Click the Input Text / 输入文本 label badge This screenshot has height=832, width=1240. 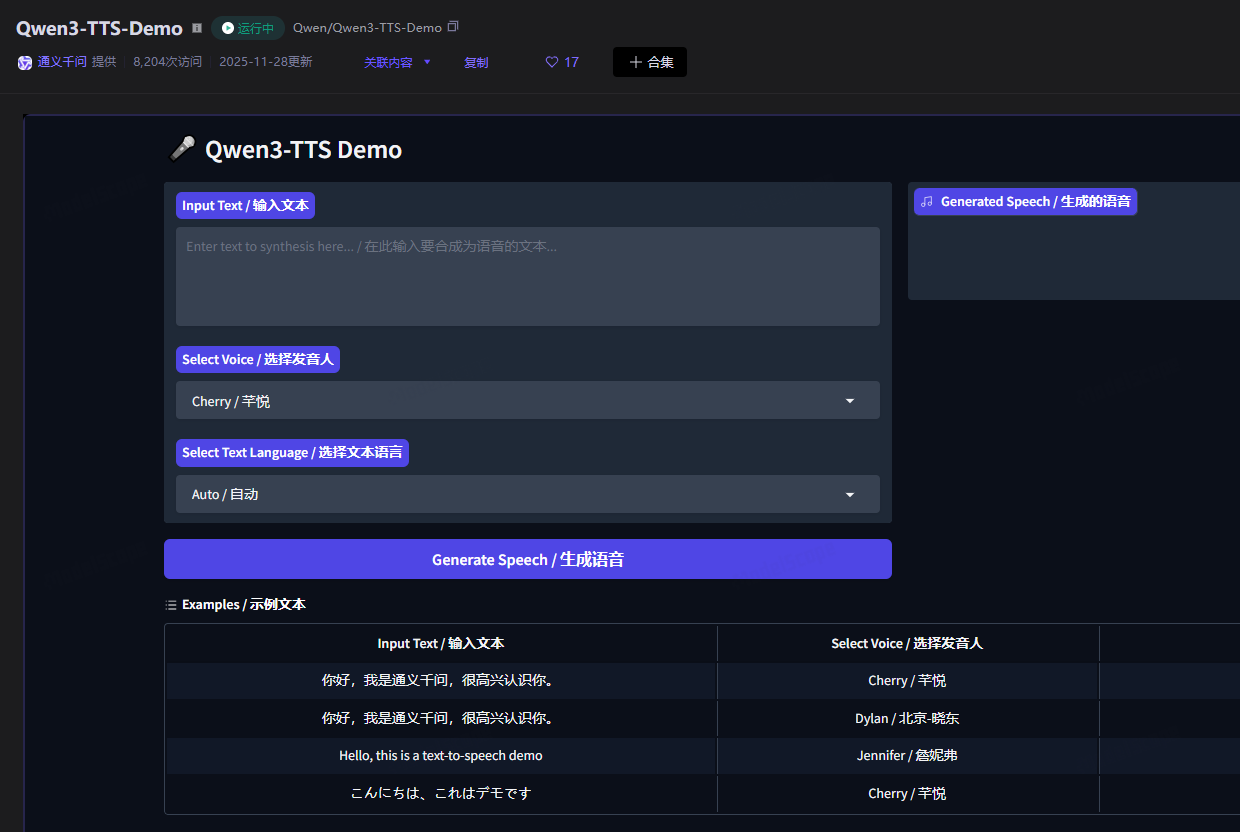click(245, 205)
